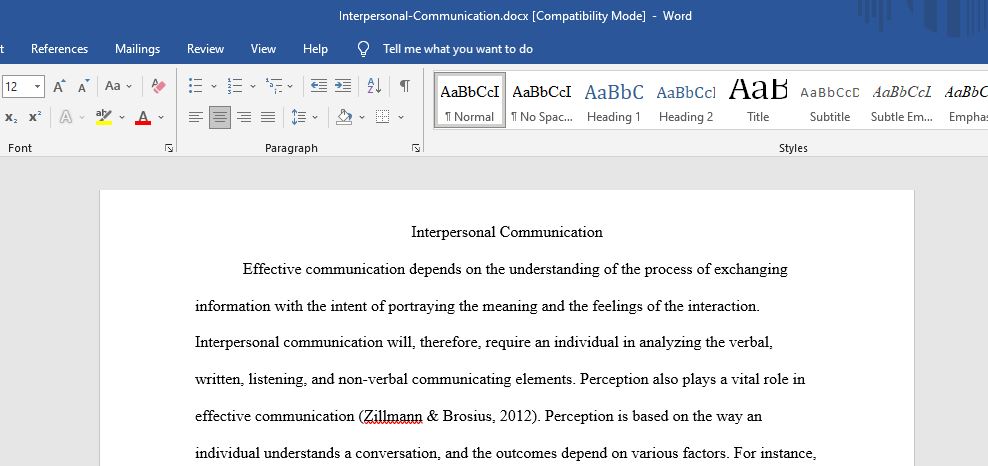
Task: Click the word Brosius in the citation
Action: (466, 417)
